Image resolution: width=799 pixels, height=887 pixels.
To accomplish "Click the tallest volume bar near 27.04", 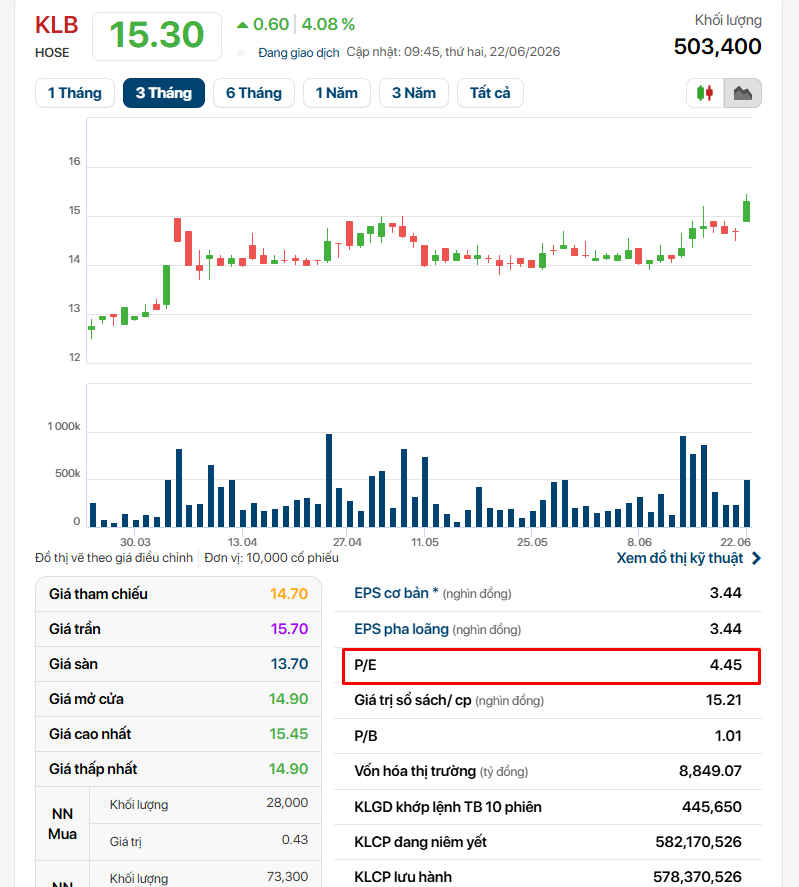I will coord(329,480).
